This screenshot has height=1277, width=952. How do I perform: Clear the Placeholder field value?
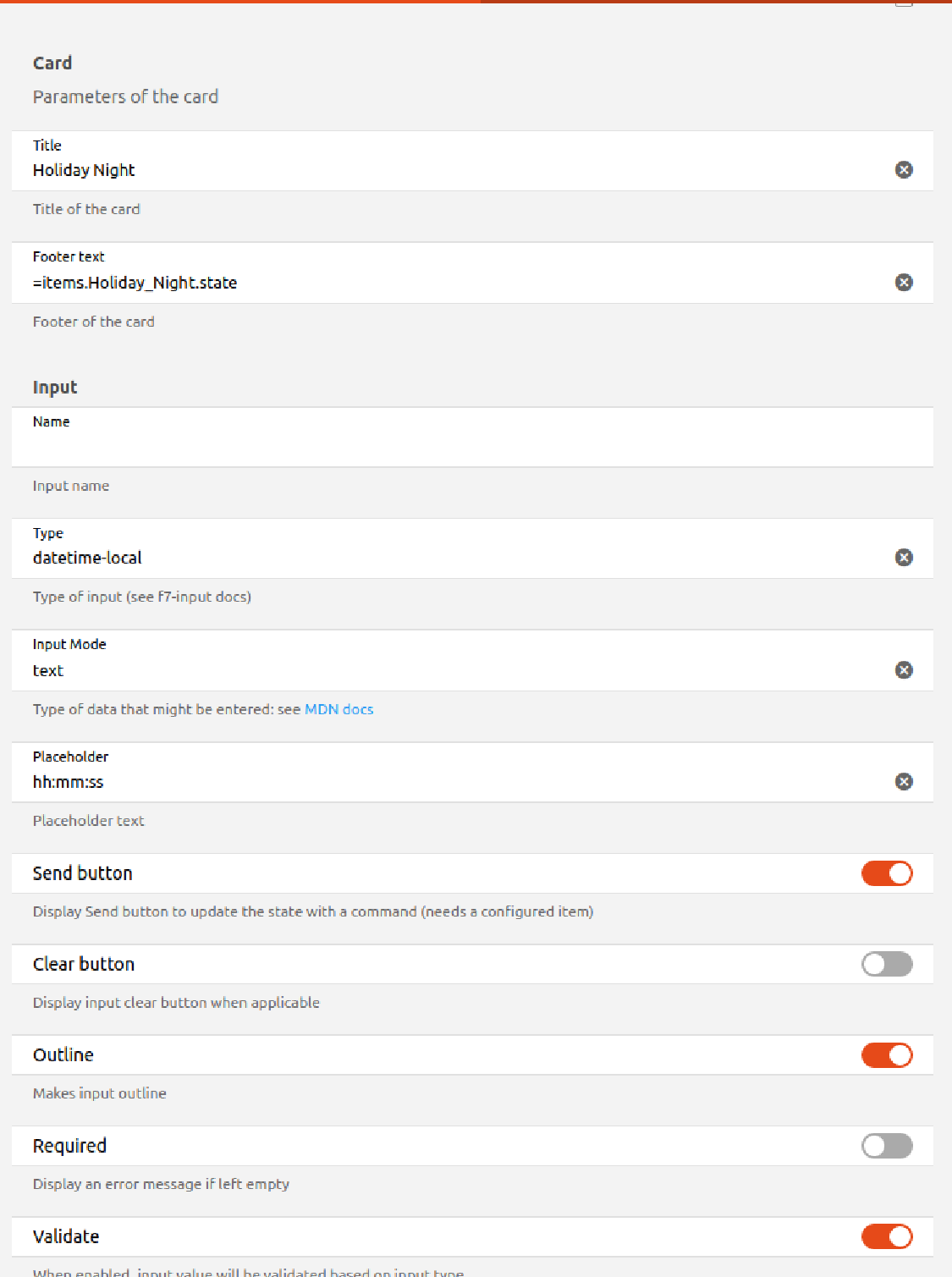[904, 782]
